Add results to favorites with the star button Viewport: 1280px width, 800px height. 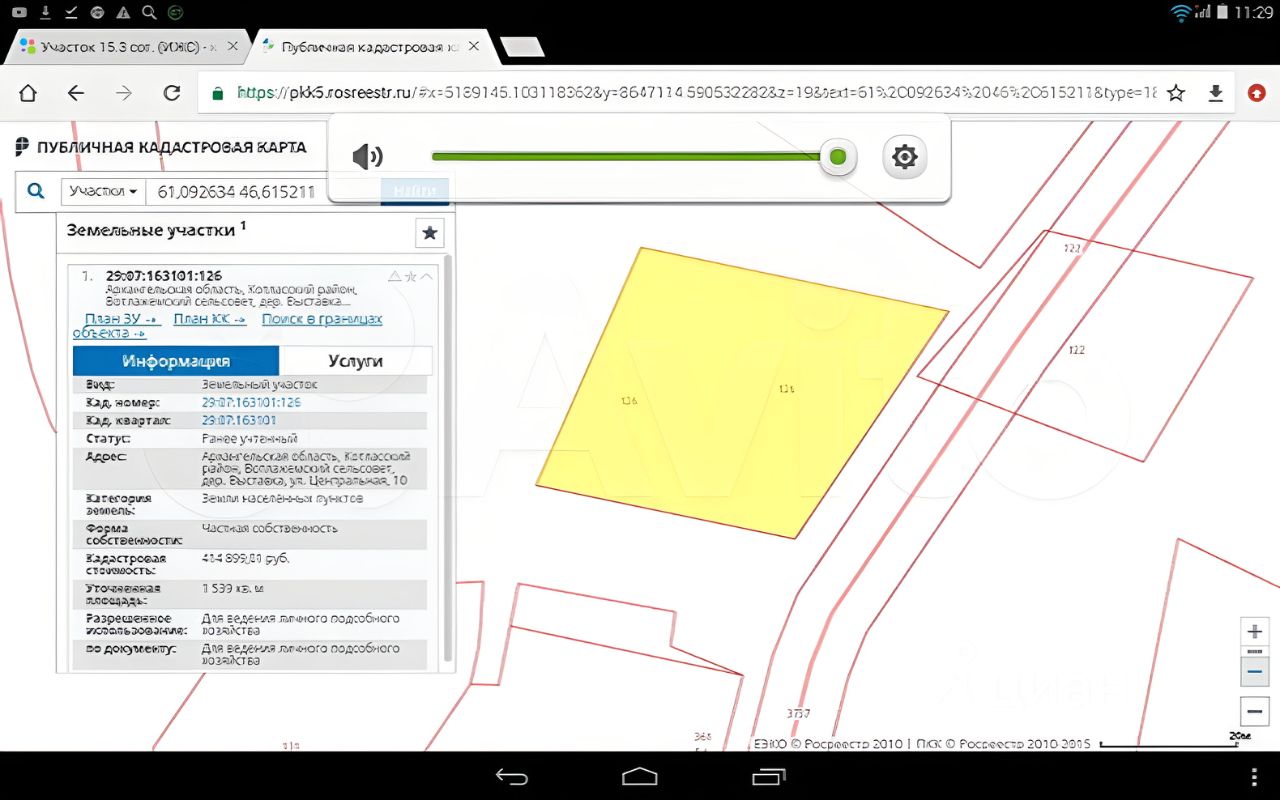pyautogui.click(x=429, y=233)
